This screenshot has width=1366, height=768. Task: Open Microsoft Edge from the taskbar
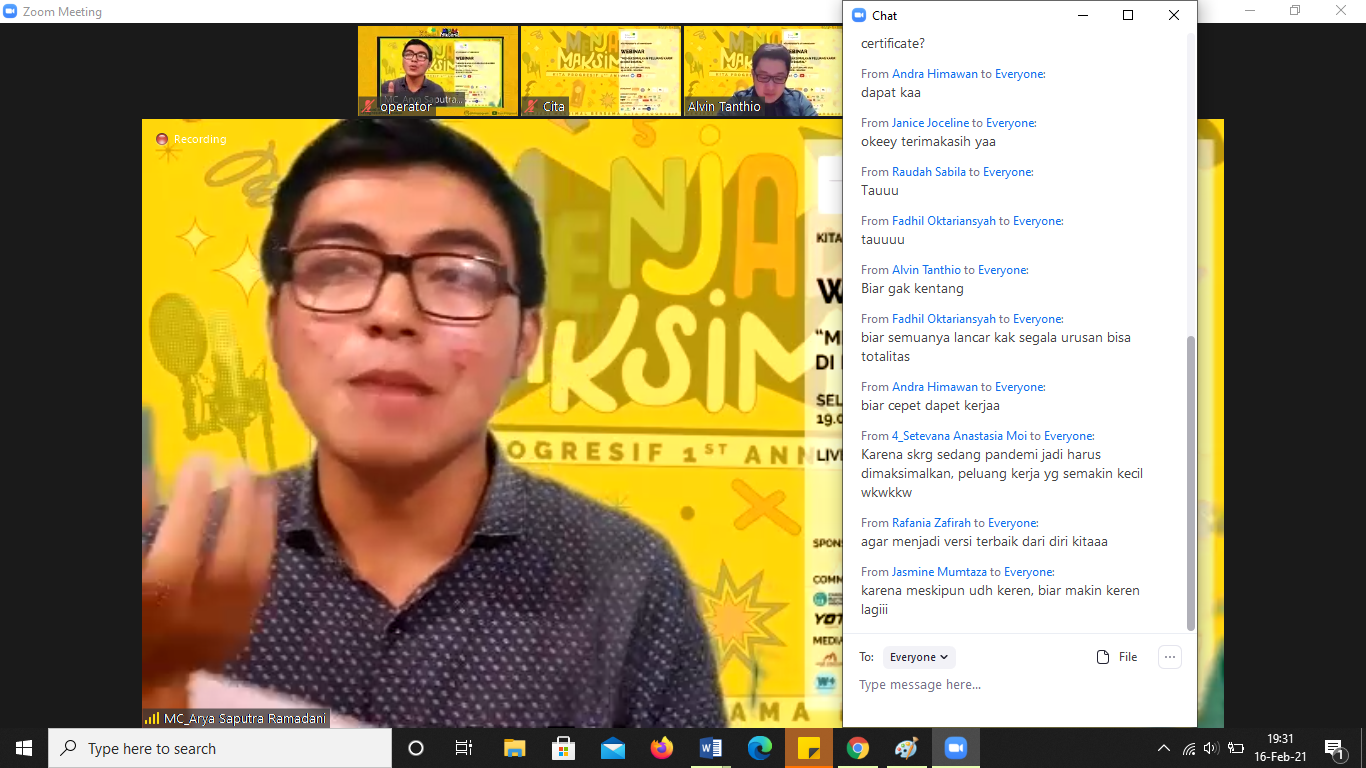click(760, 748)
